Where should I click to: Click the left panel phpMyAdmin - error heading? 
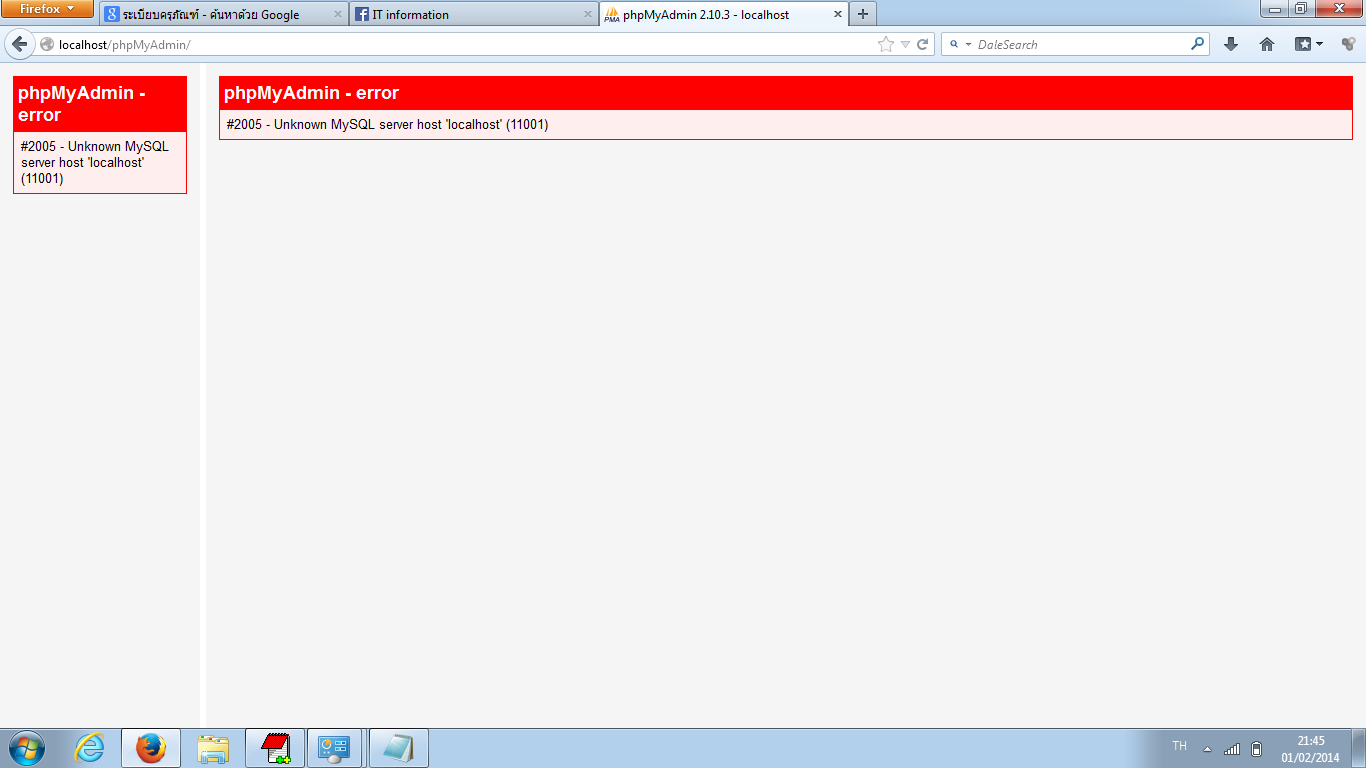pyautogui.click(x=100, y=104)
